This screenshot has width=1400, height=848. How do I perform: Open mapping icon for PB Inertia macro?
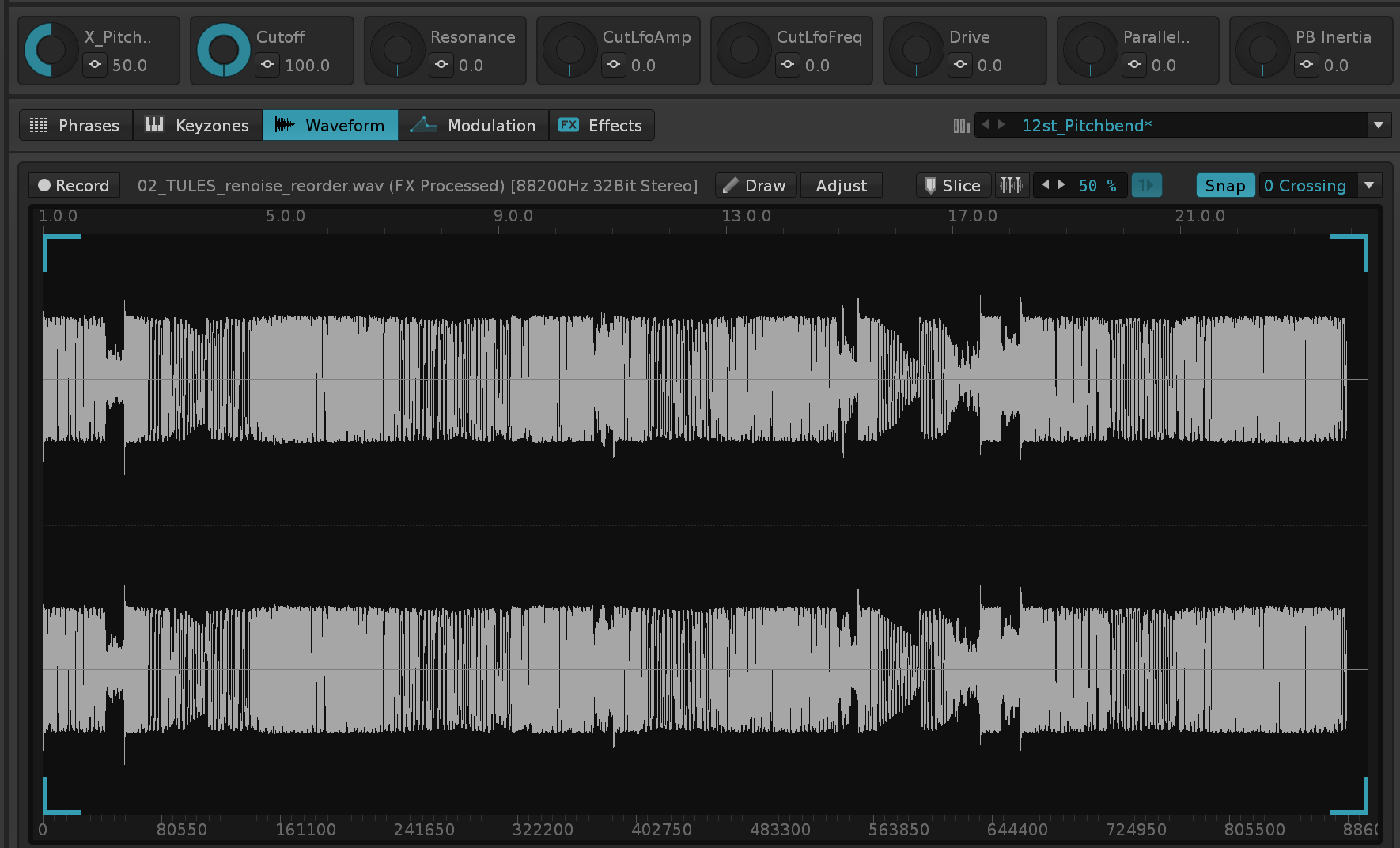[1307, 65]
